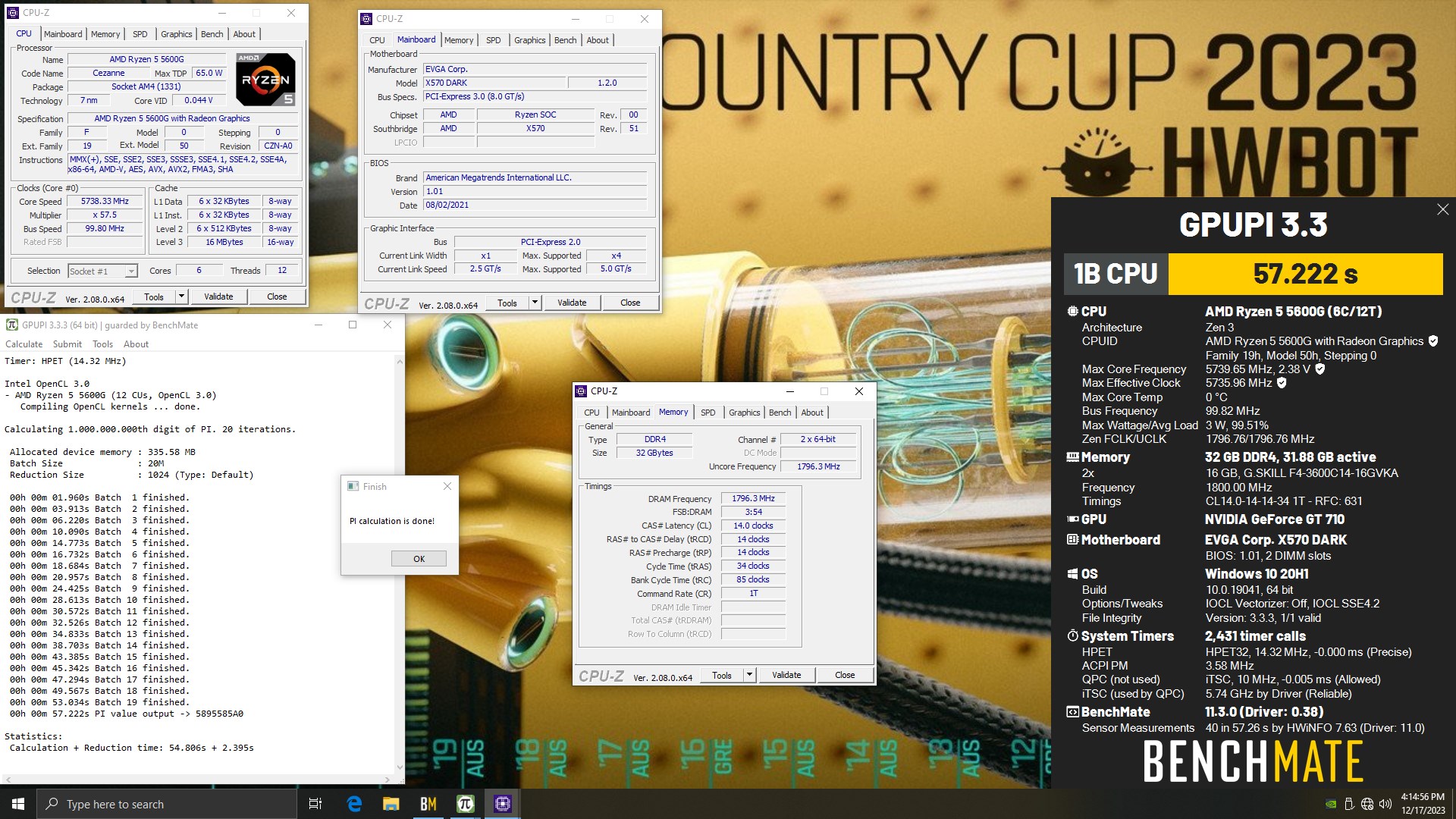Click the Level 3 16 MBytes cache field
Screen dimensions: 1456x819
click(x=224, y=243)
